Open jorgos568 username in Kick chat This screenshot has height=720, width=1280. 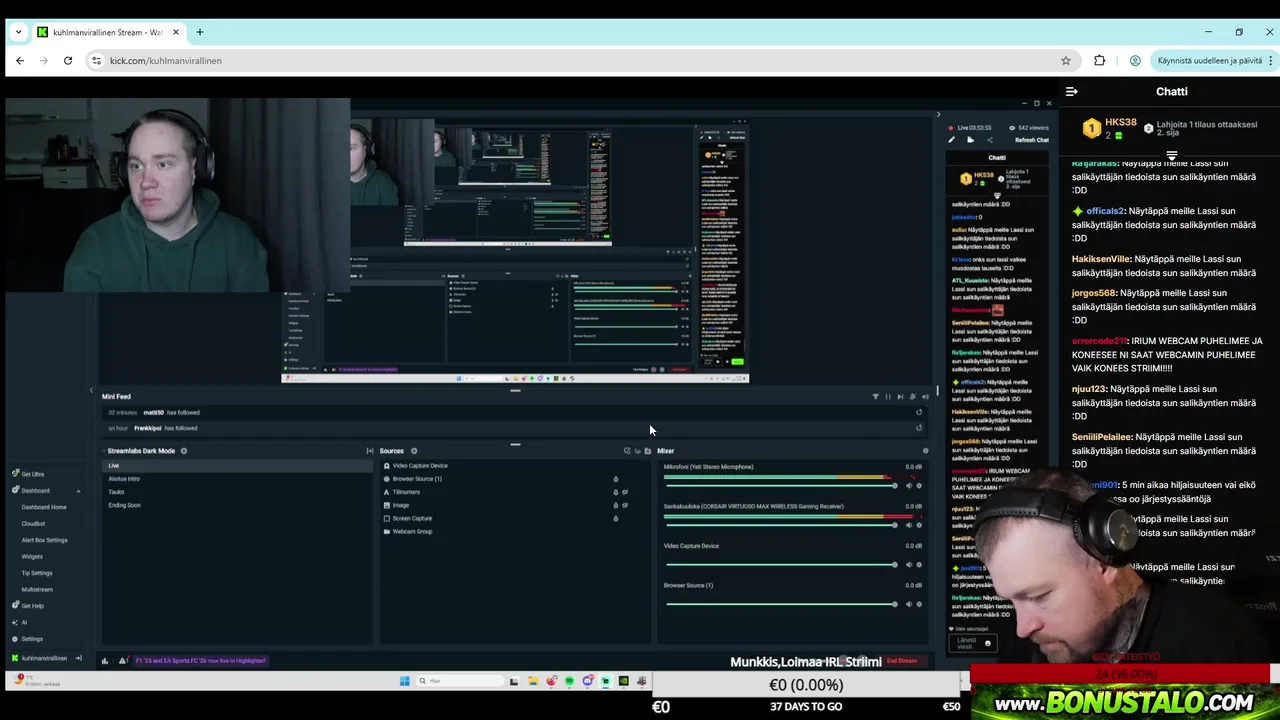click(1094, 293)
